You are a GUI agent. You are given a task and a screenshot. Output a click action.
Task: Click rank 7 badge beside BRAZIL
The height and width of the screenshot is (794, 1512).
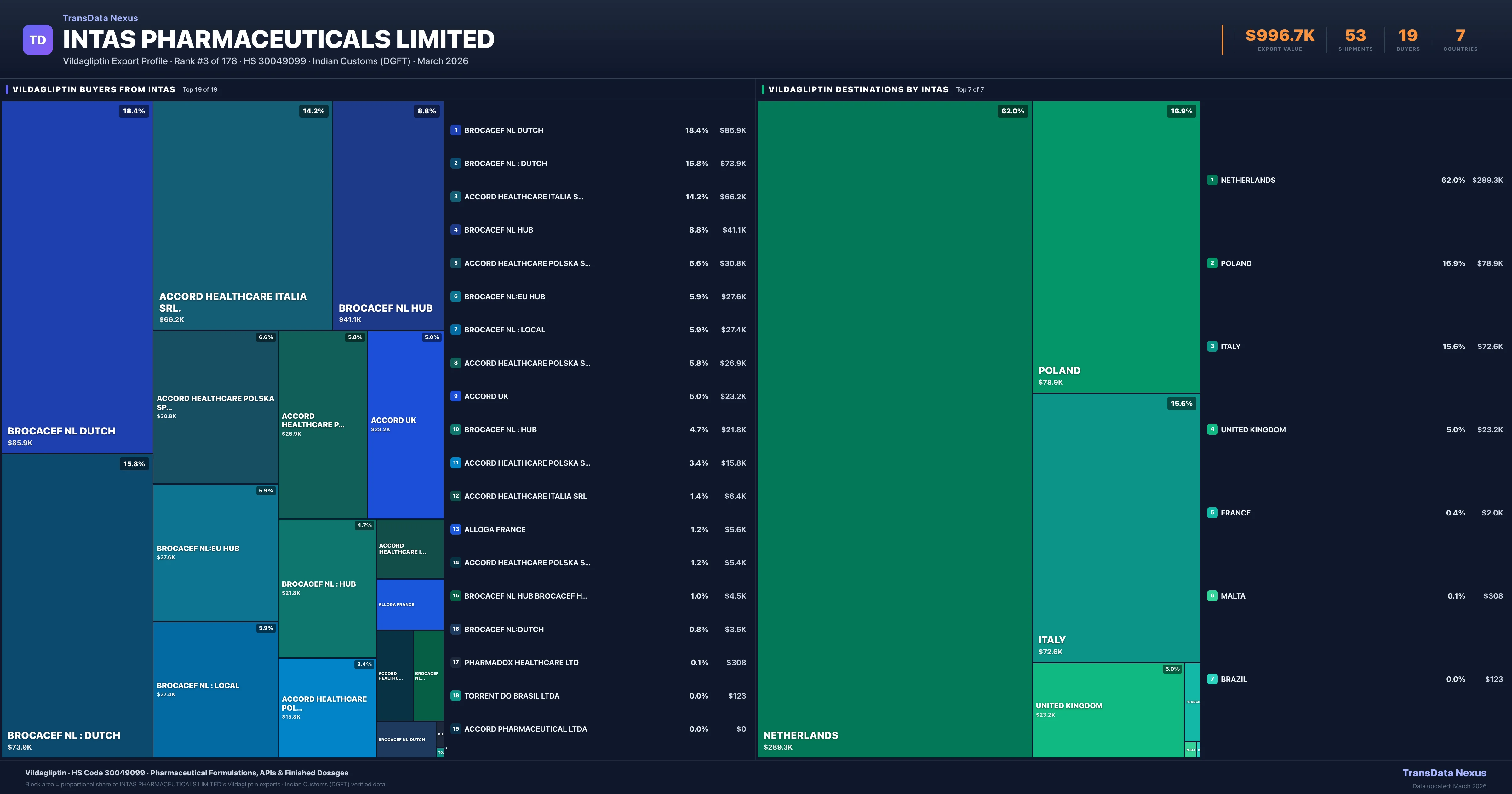pyautogui.click(x=1212, y=679)
